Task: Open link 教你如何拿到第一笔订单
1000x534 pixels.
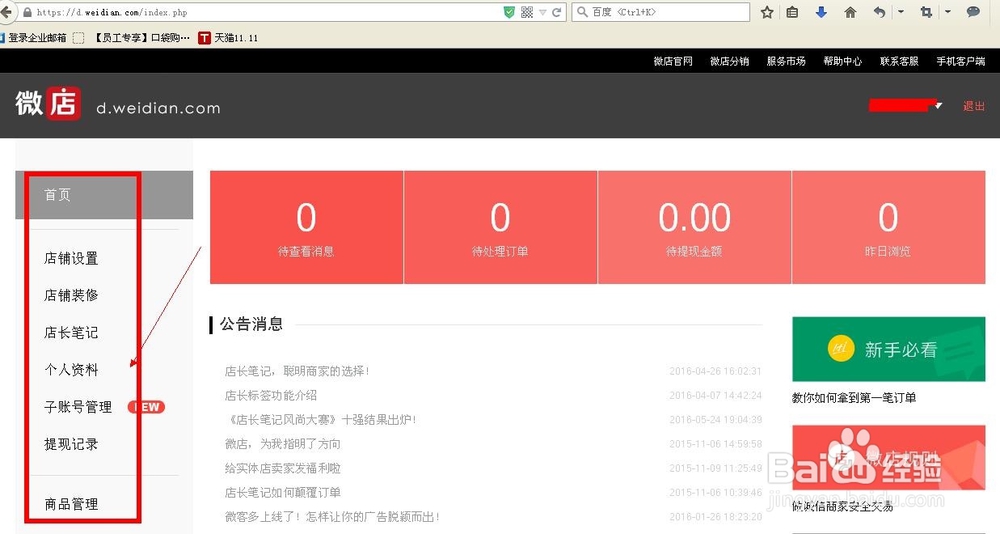Action: click(854, 397)
